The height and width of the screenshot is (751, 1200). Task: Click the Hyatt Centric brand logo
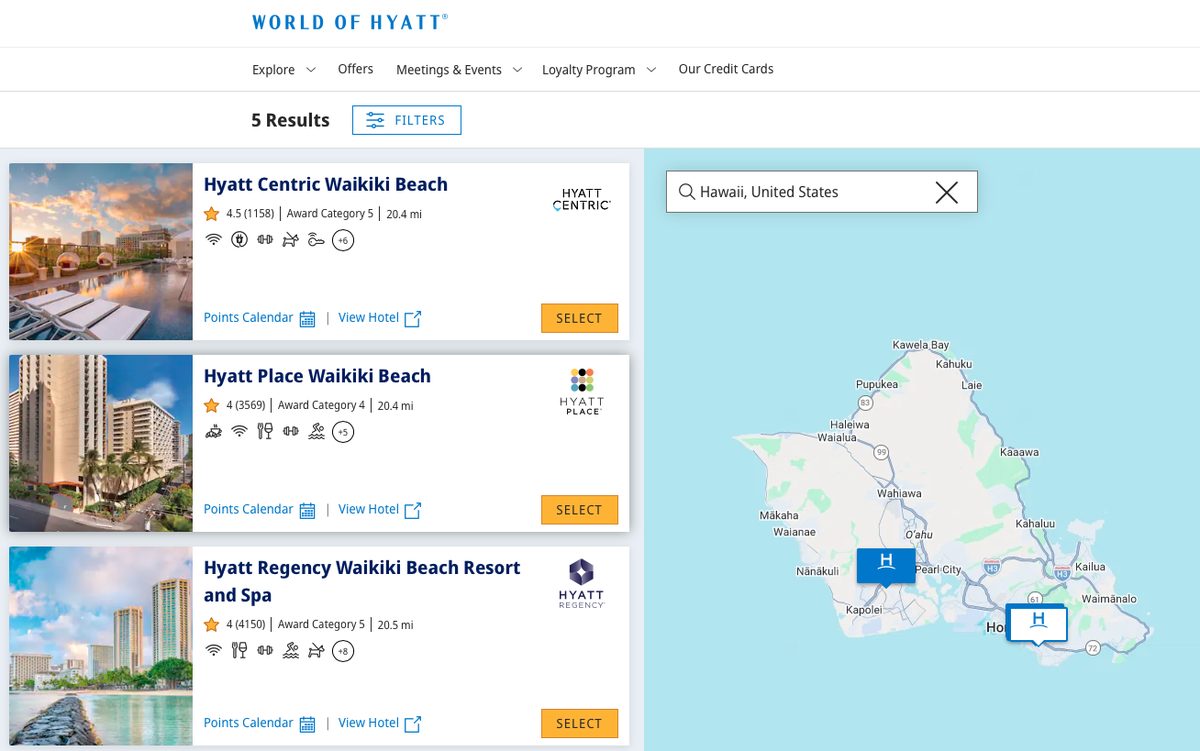click(582, 199)
